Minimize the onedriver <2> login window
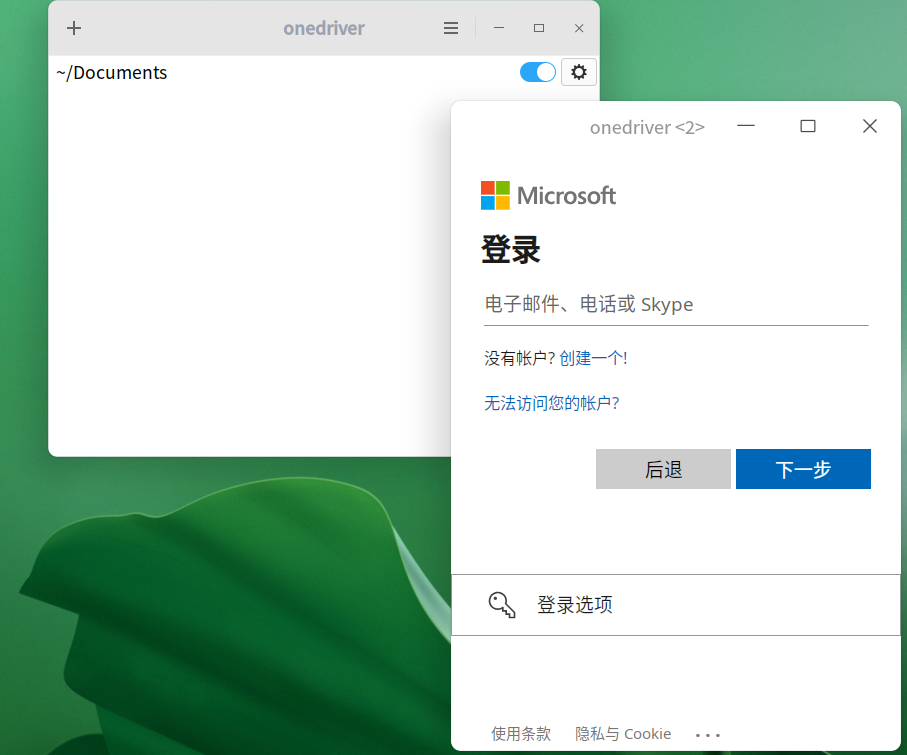907x755 pixels. 746,126
